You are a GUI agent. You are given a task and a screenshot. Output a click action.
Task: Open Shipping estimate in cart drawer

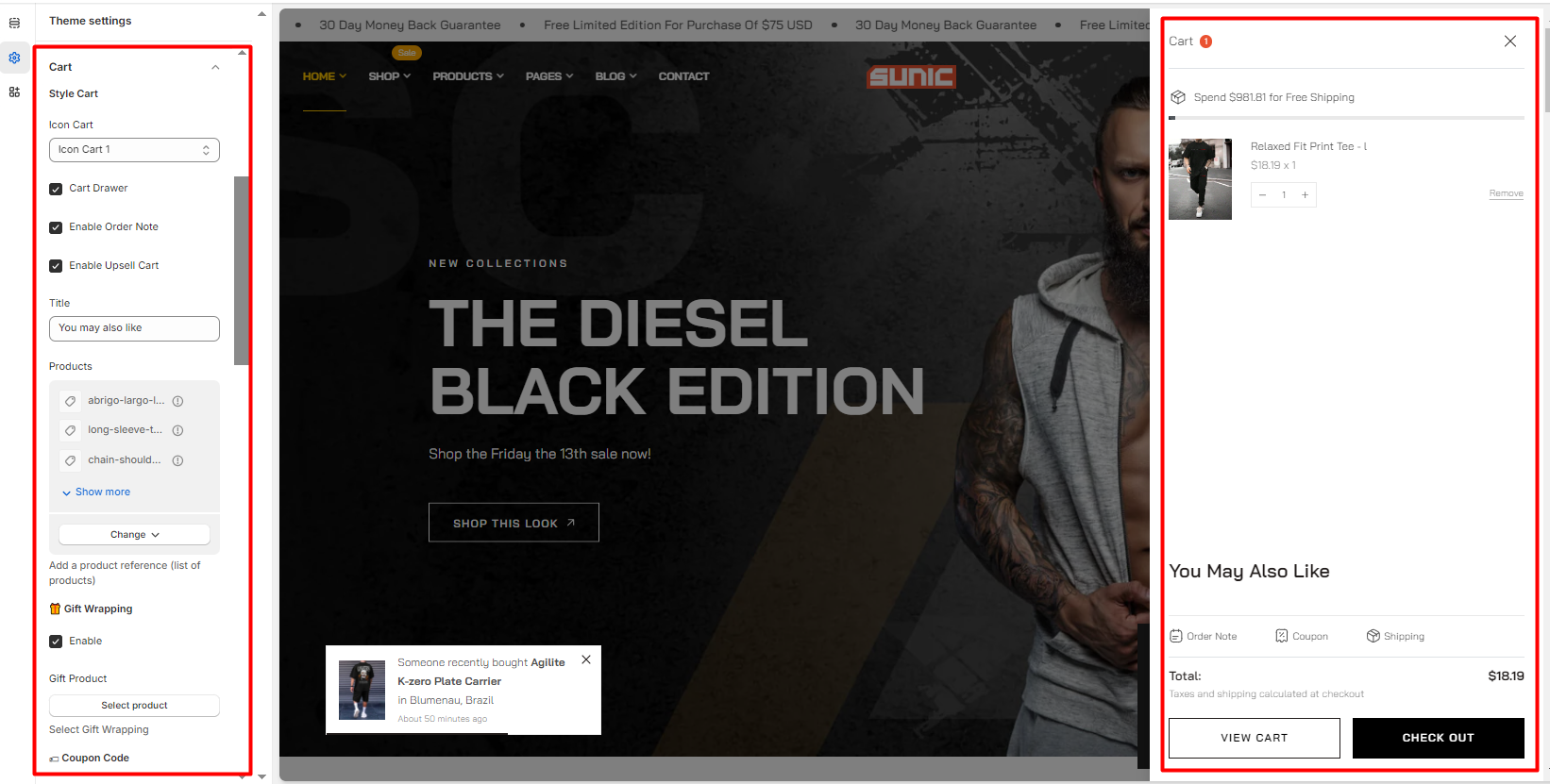1395,636
